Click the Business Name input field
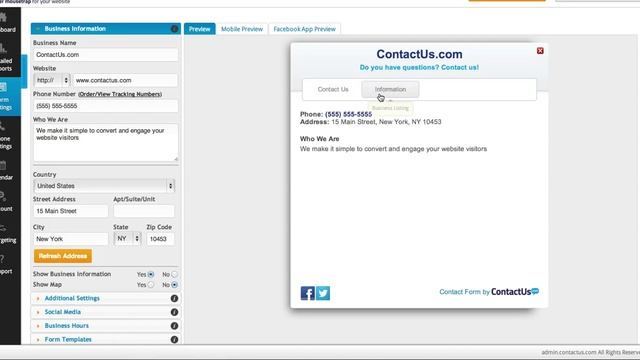Screen dimensions: 640x360 tap(106, 55)
